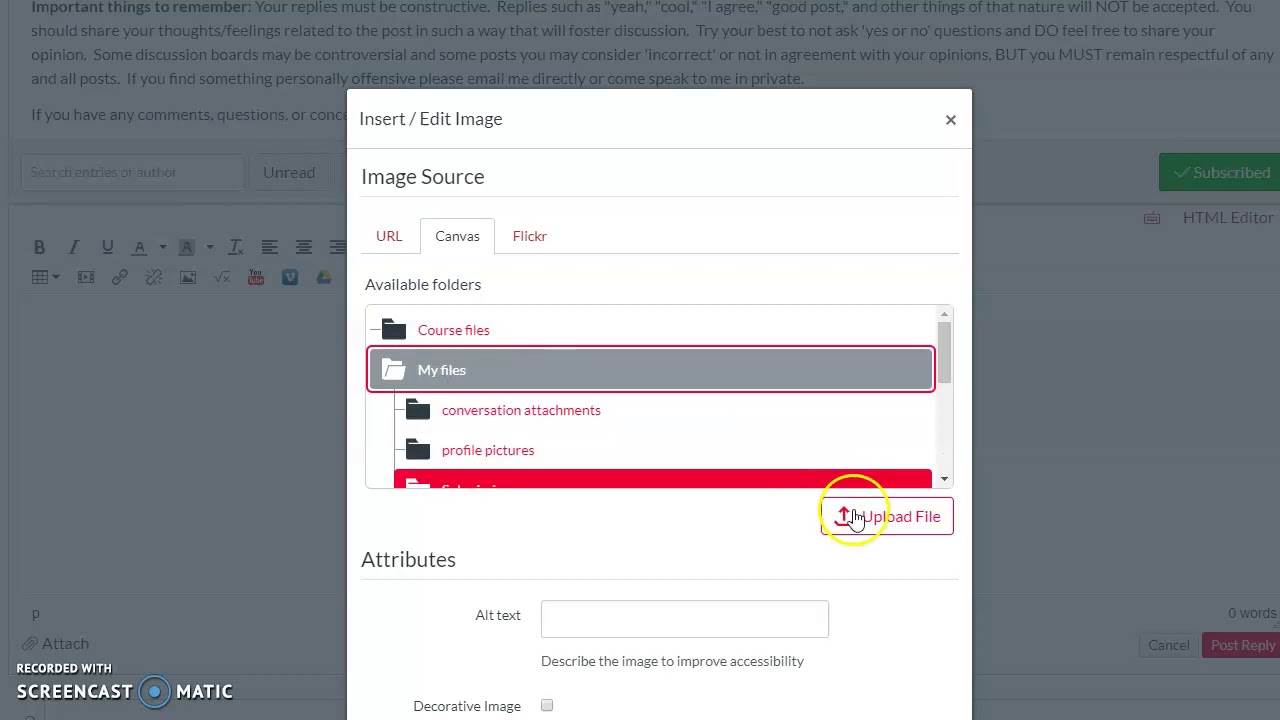Open the conversation attachments folder
This screenshot has width=1280, height=720.
[520, 410]
